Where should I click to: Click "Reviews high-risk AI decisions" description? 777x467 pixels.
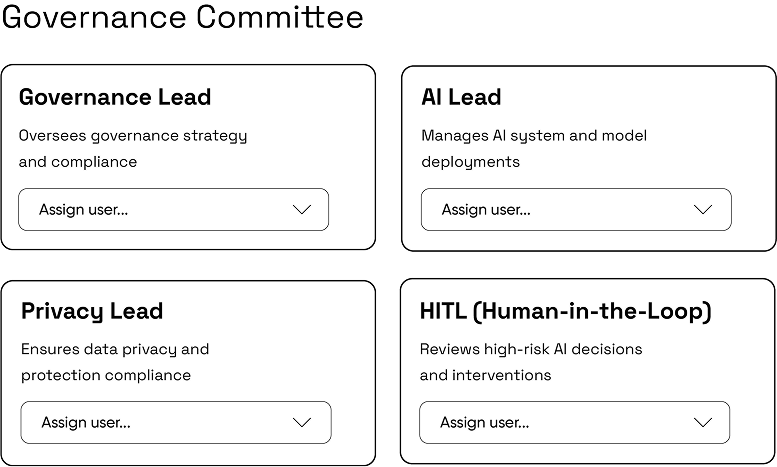coord(531,349)
